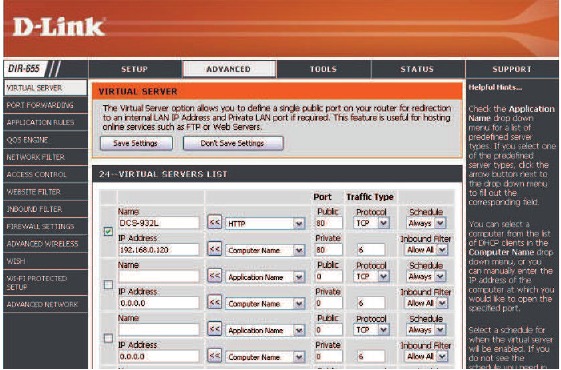
Task: Click the Virtual Server section heading
Action: pos(138,92)
